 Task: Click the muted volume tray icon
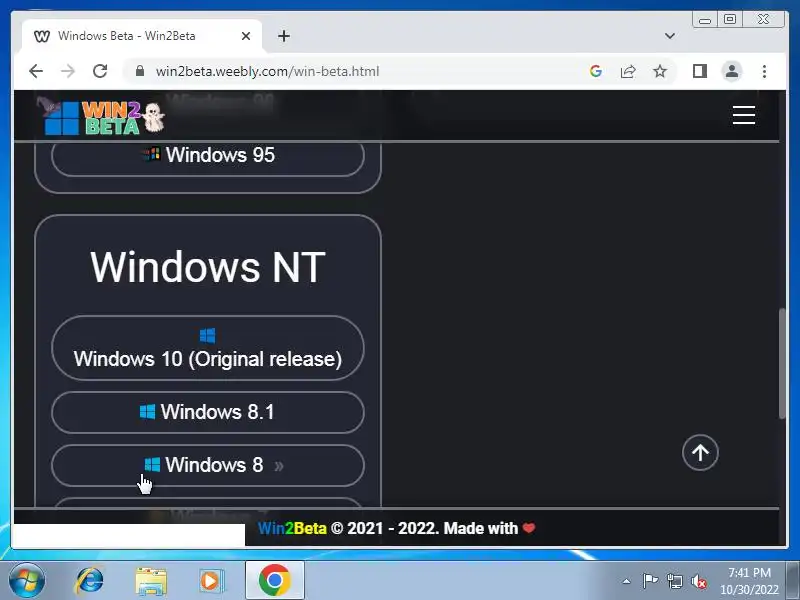click(x=699, y=581)
